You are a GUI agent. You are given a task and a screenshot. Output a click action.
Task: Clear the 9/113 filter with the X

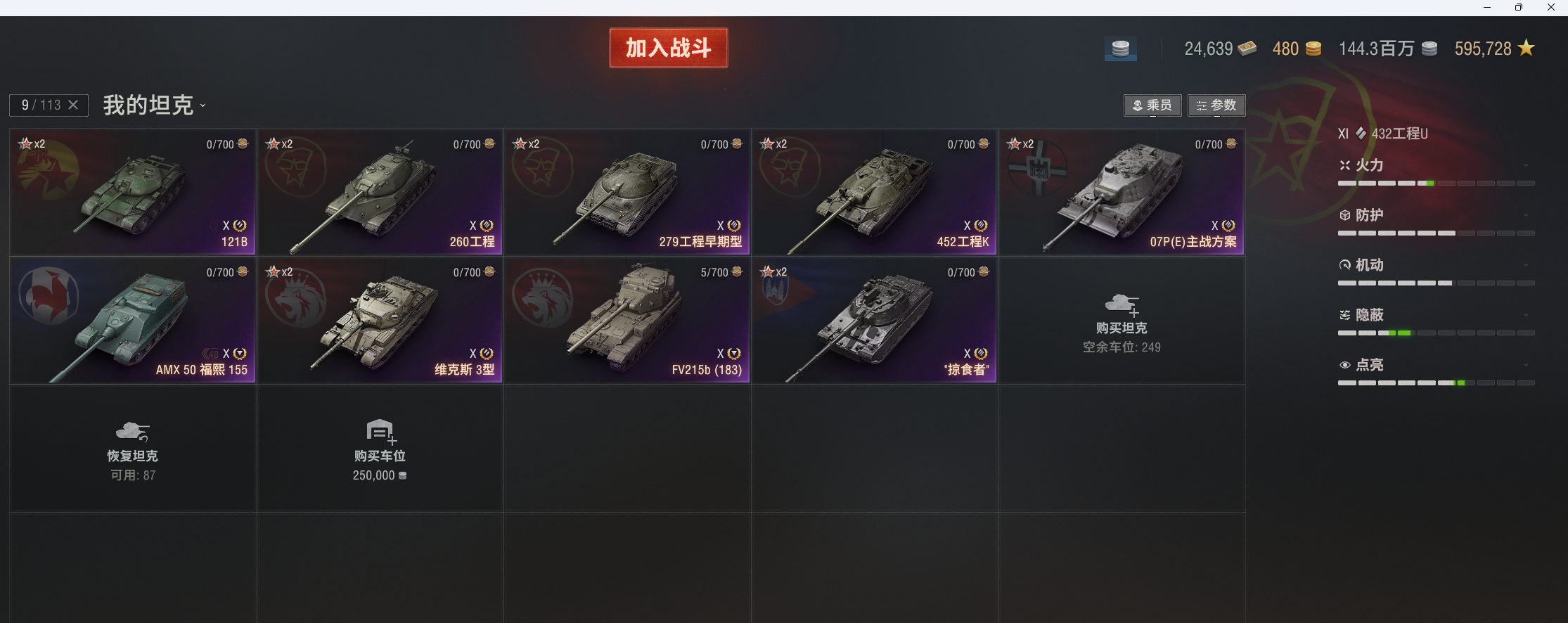[73, 105]
